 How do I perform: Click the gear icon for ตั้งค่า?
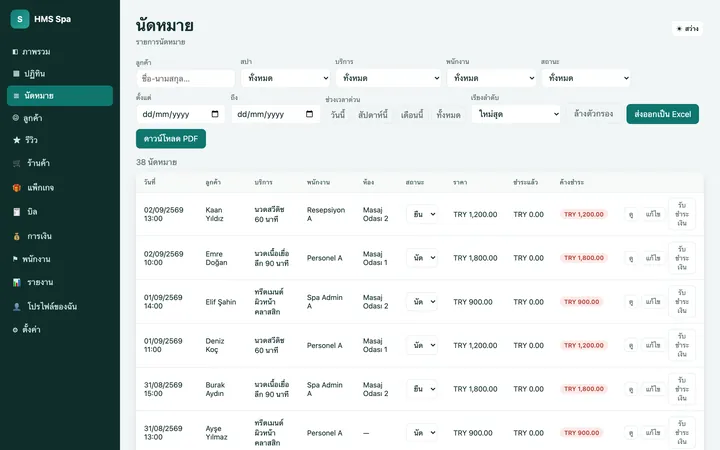pyautogui.click(x=15, y=330)
